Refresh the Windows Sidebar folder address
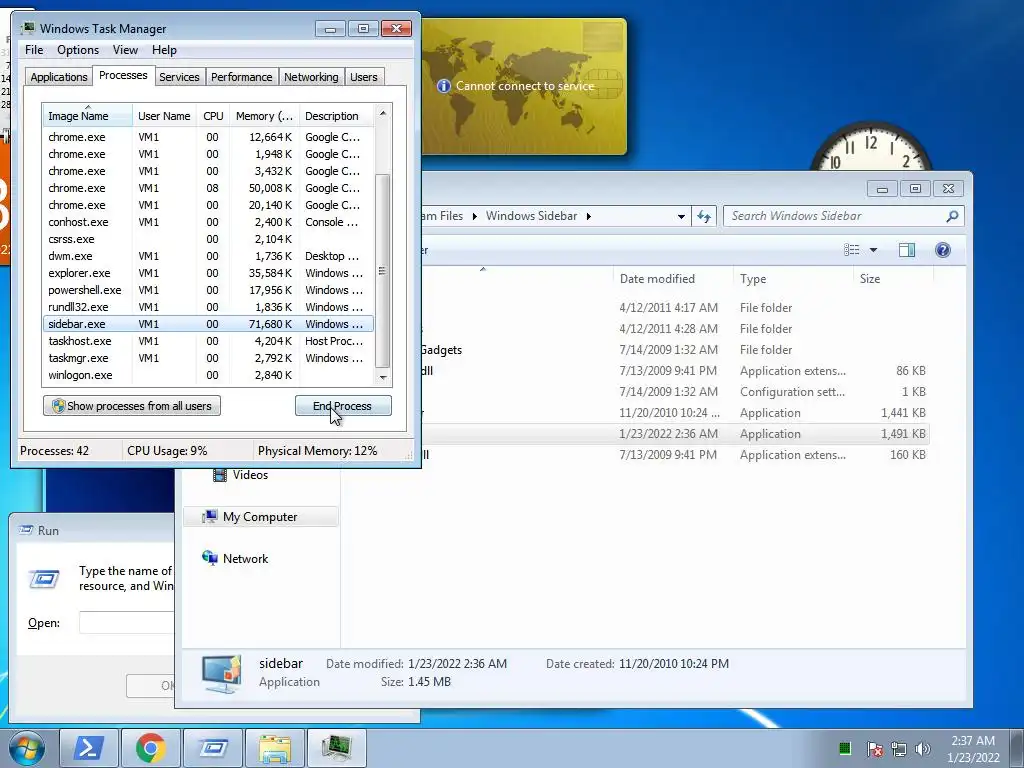This screenshot has width=1024, height=768. 703,216
